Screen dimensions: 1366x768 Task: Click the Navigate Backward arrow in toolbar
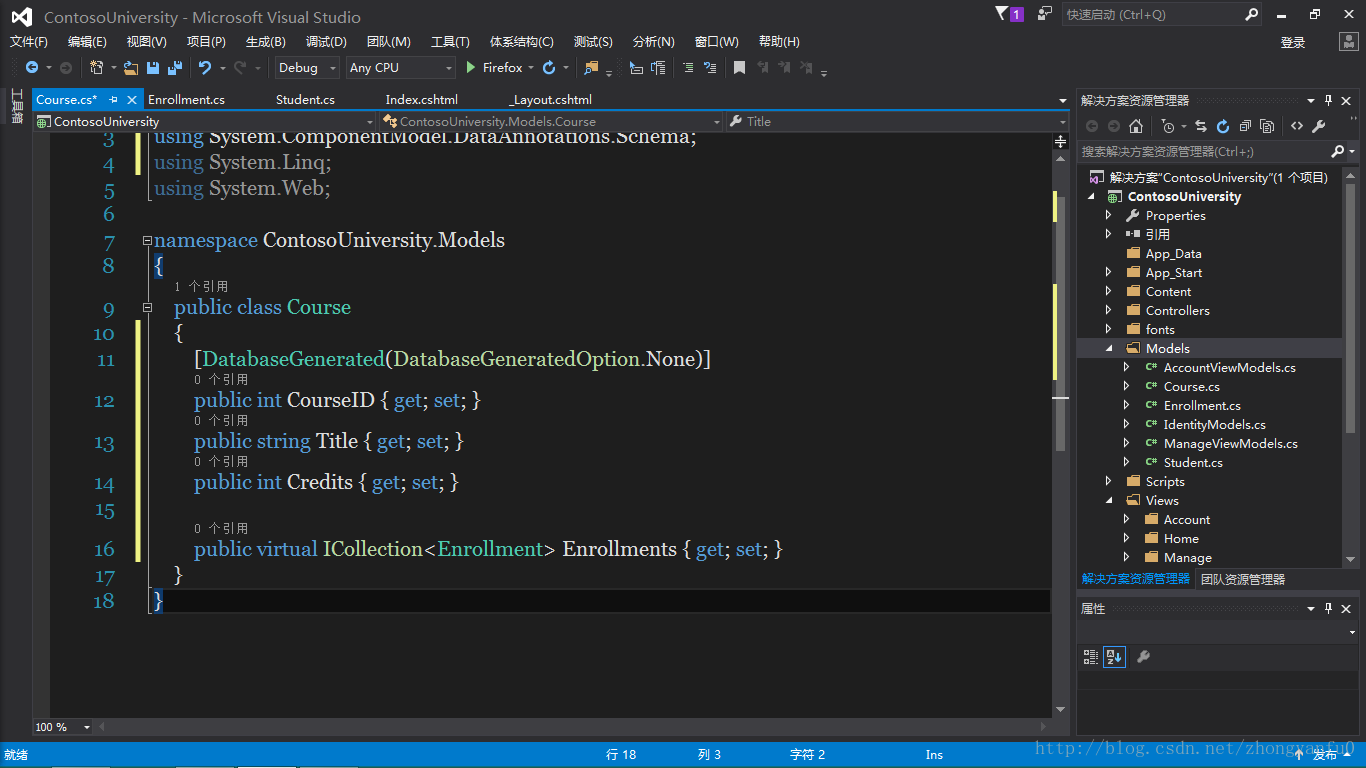[x=32, y=68]
